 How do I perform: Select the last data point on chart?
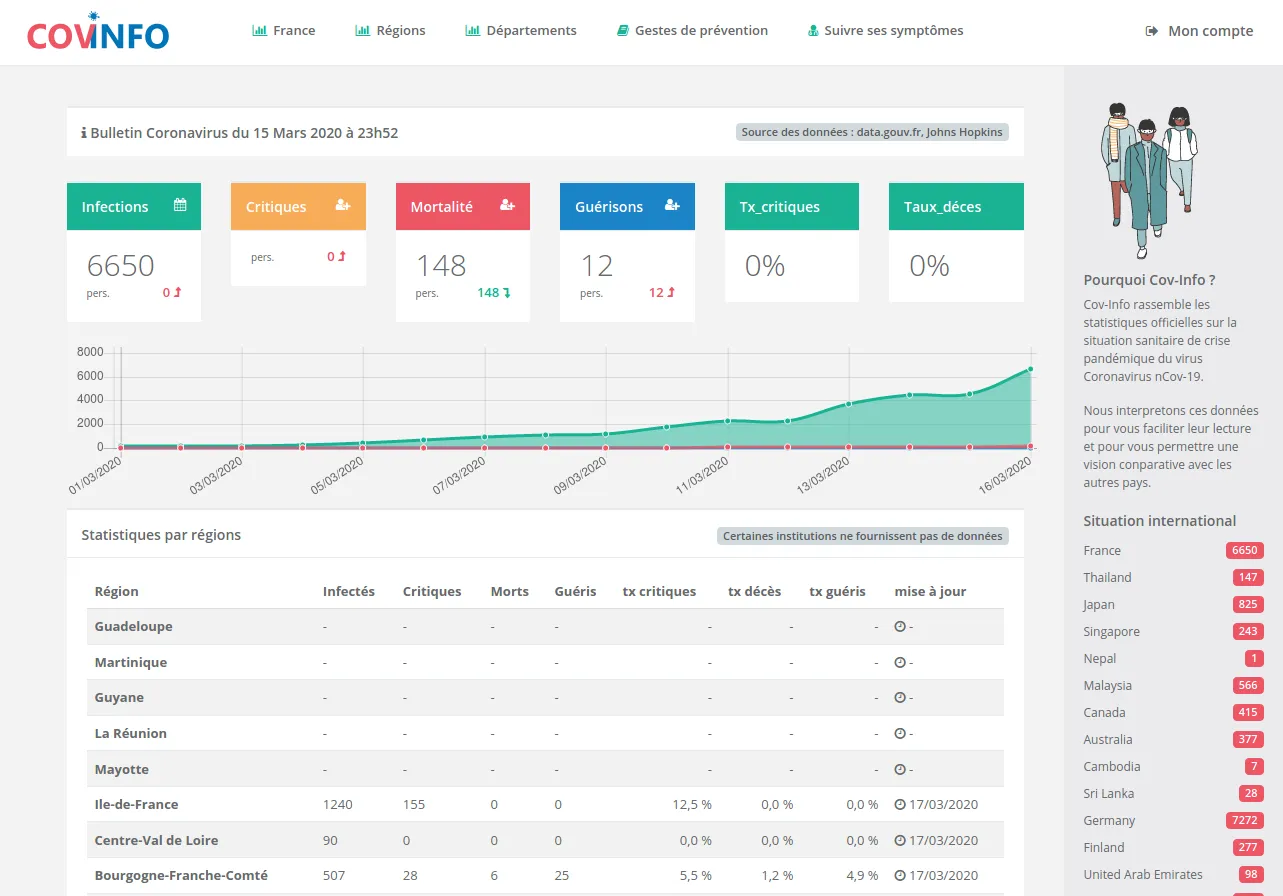click(x=1030, y=369)
